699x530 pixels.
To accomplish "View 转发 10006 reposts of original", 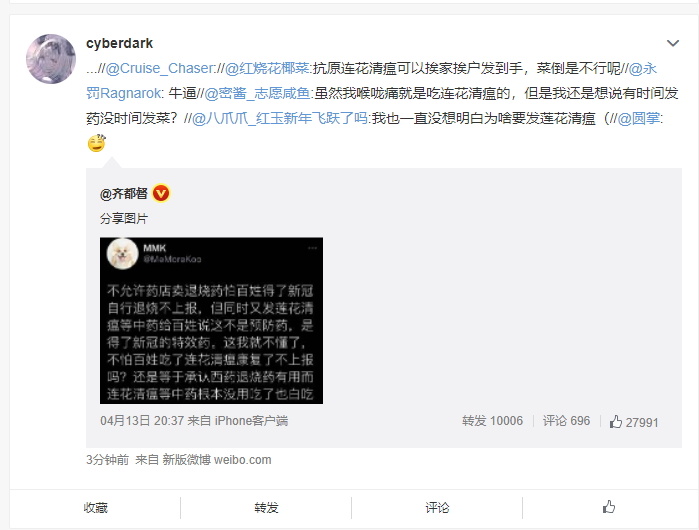I will (492, 421).
